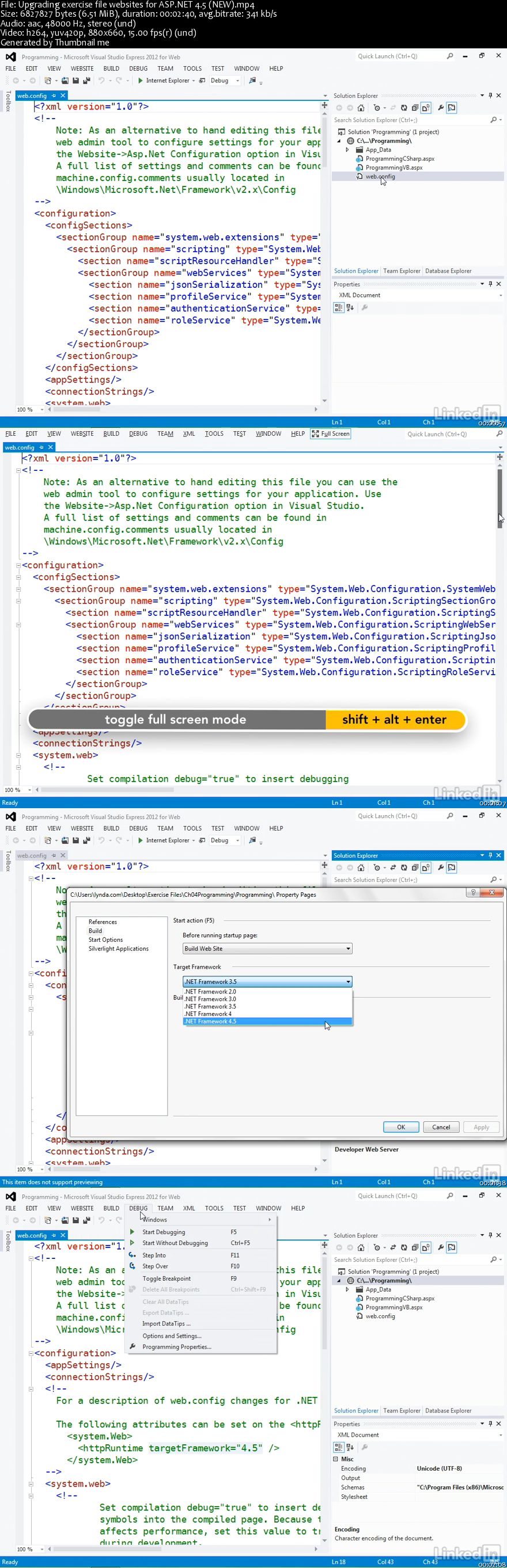
Task: Open the opened DEBUG menu header
Action: (138, 1208)
